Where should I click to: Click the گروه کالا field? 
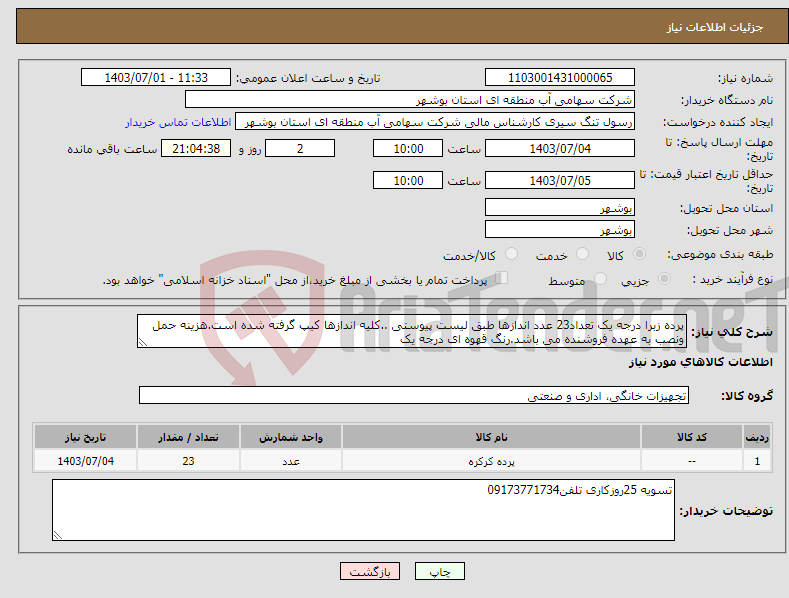tap(414, 395)
